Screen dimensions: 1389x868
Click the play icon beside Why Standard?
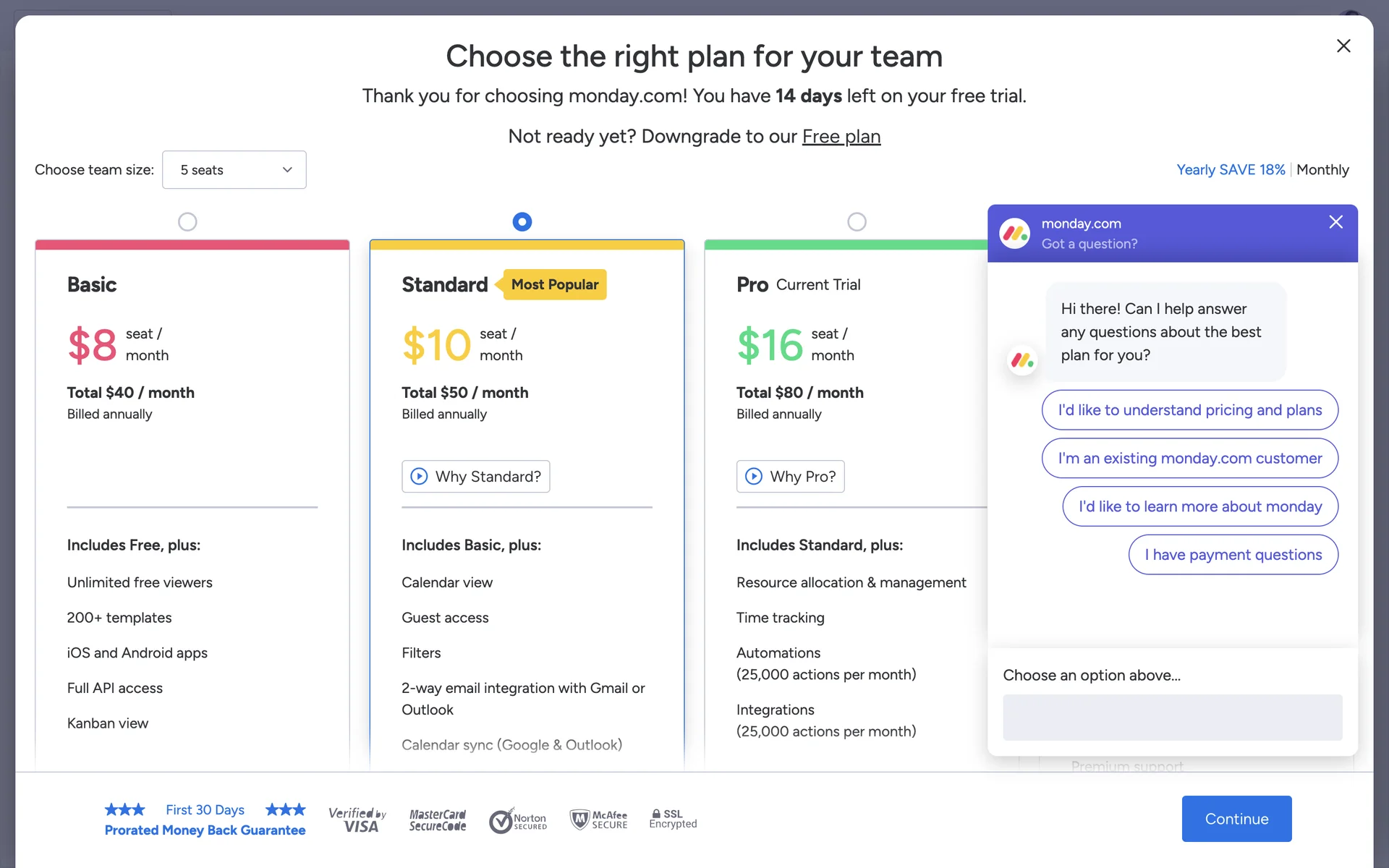pos(419,476)
